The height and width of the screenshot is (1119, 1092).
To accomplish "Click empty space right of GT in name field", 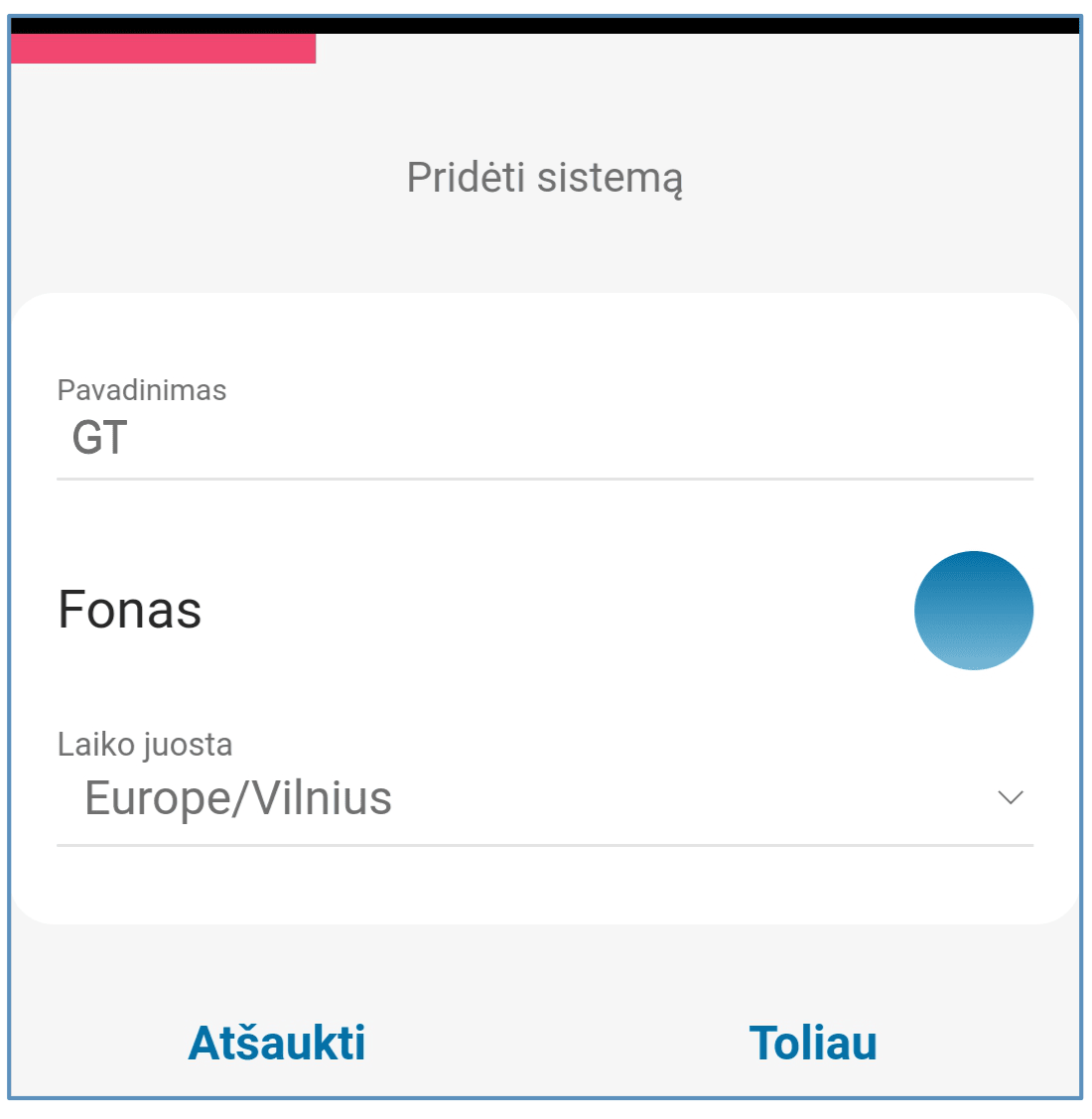I will coord(596,438).
